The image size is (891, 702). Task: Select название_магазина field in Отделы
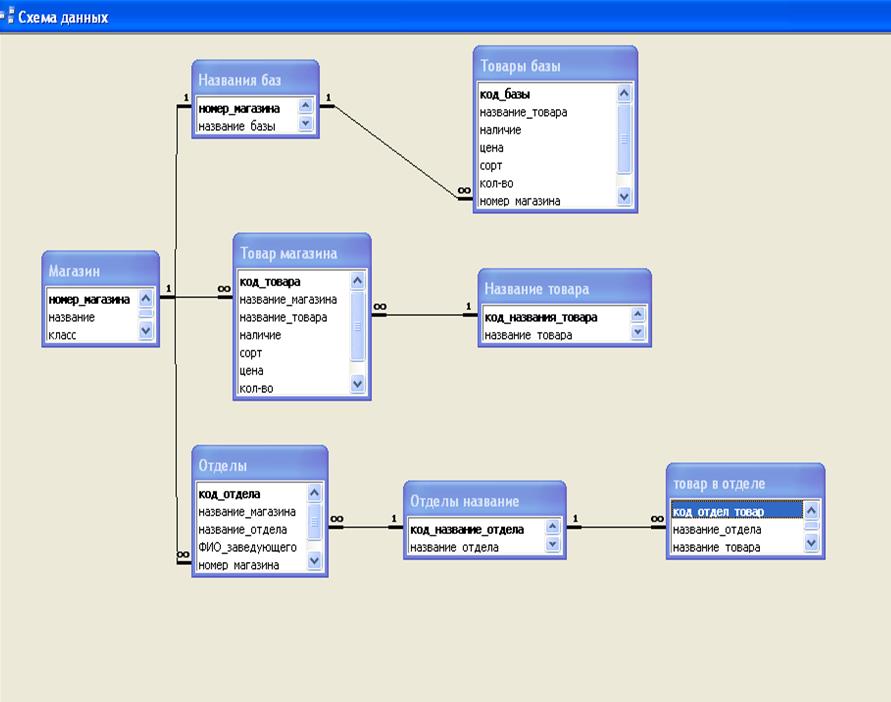pyautogui.click(x=252, y=512)
